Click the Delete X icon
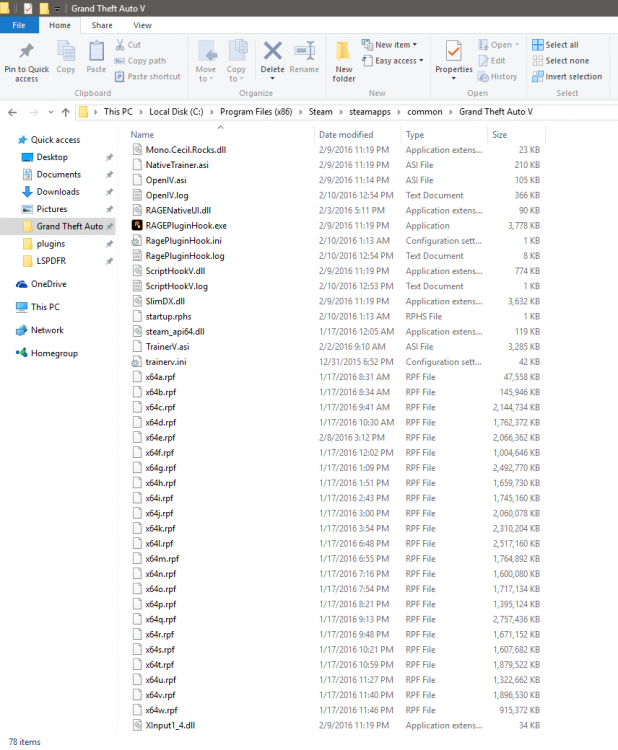This screenshot has height=750, width=618. pyautogui.click(x=273, y=51)
